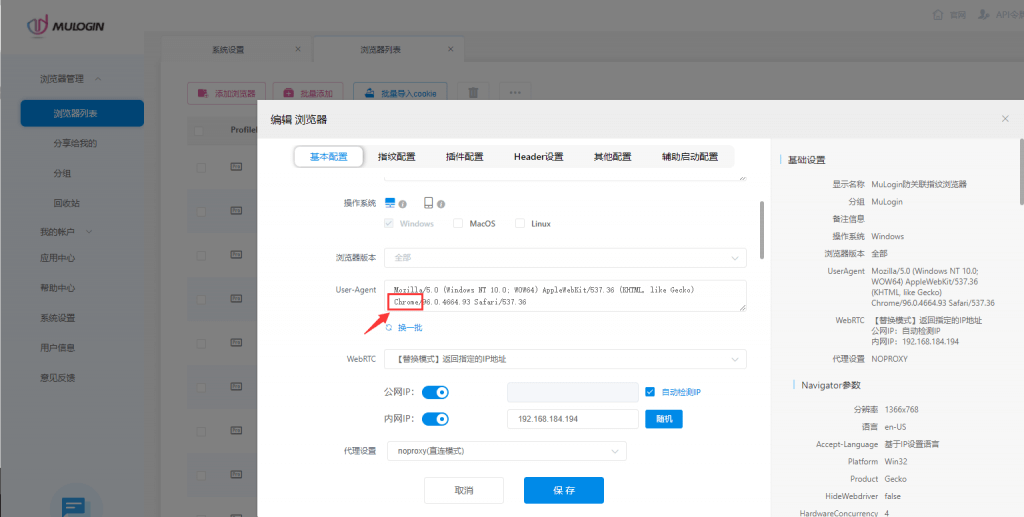The width and height of the screenshot is (1024, 517).
Task: Check the MacOS checkbox
Action: (x=458, y=223)
